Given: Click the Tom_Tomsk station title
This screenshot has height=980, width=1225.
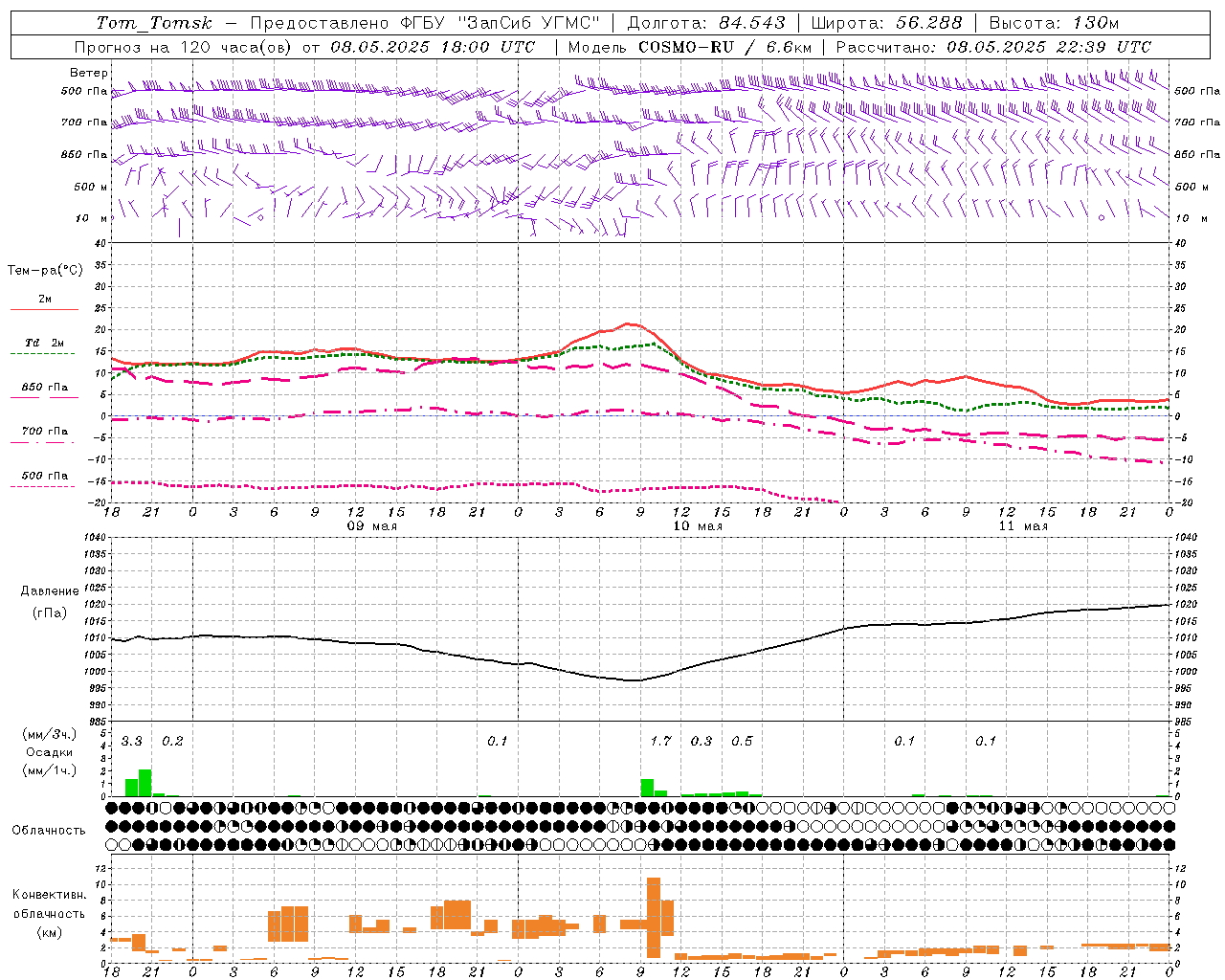Looking at the screenshot, I should pos(154,23).
